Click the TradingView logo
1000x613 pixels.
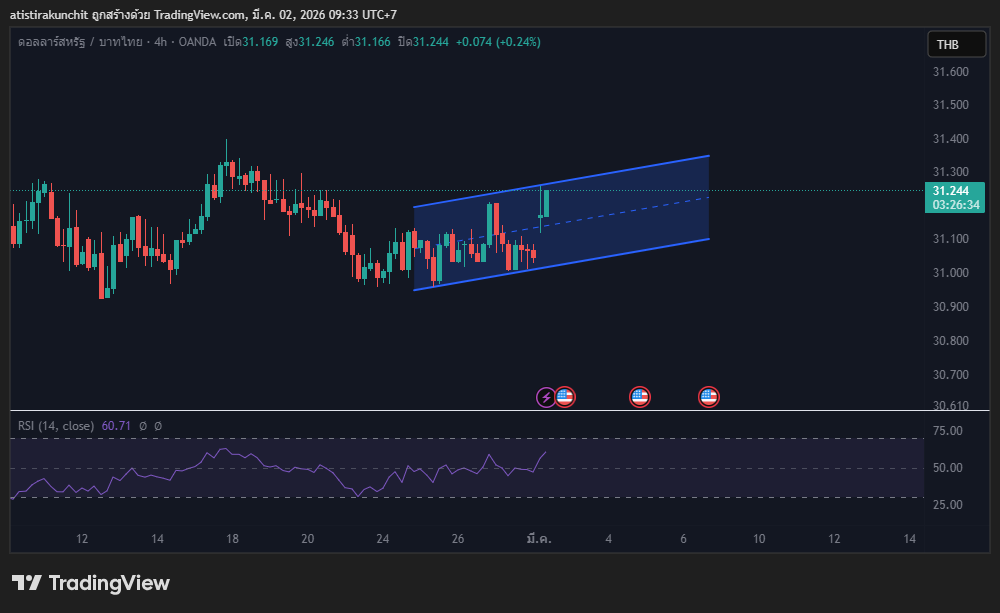tap(91, 583)
